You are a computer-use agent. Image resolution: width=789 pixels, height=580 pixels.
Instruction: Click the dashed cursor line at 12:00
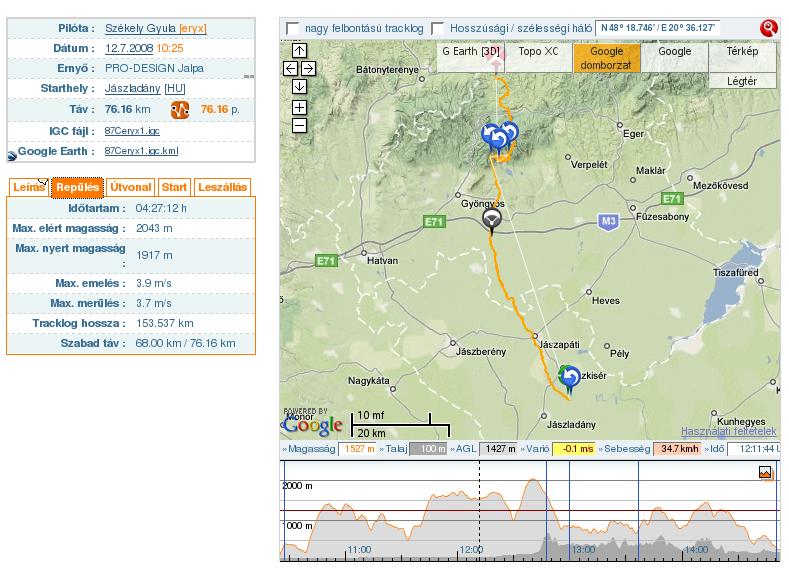pos(480,511)
